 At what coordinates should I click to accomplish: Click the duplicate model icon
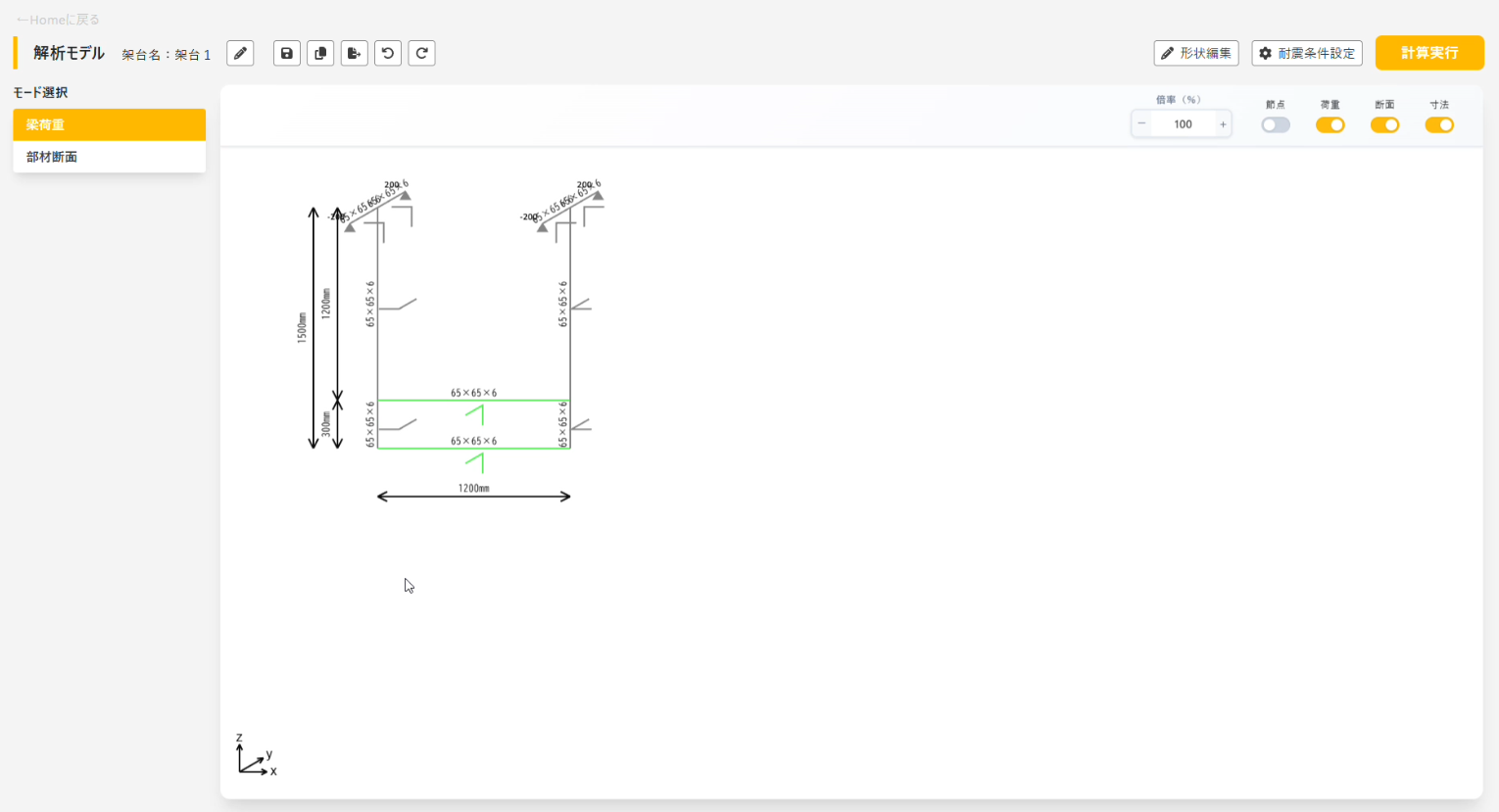[x=320, y=53]
